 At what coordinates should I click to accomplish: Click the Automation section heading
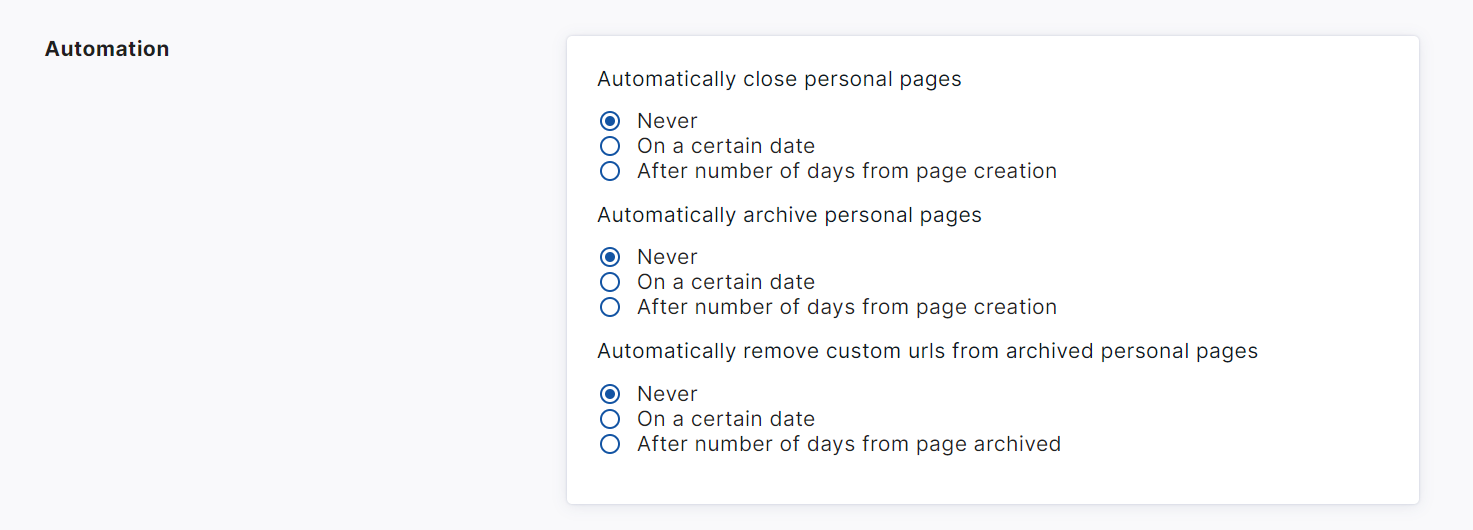point(107,49)
